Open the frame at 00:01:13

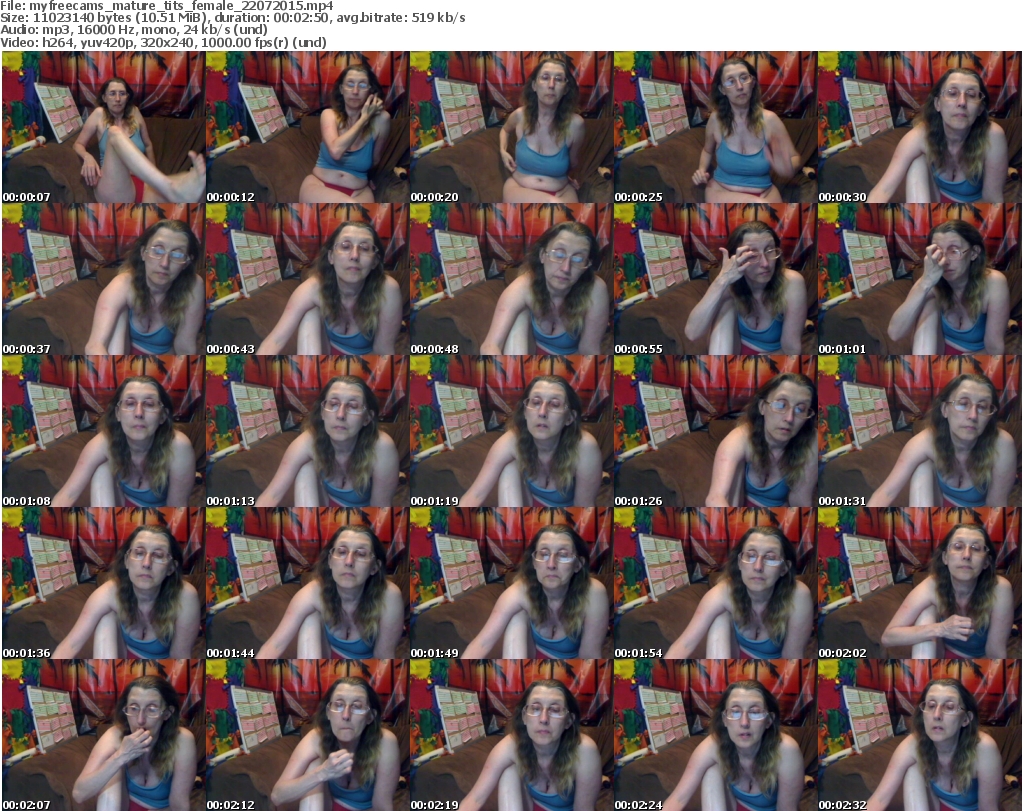[307, 432]
